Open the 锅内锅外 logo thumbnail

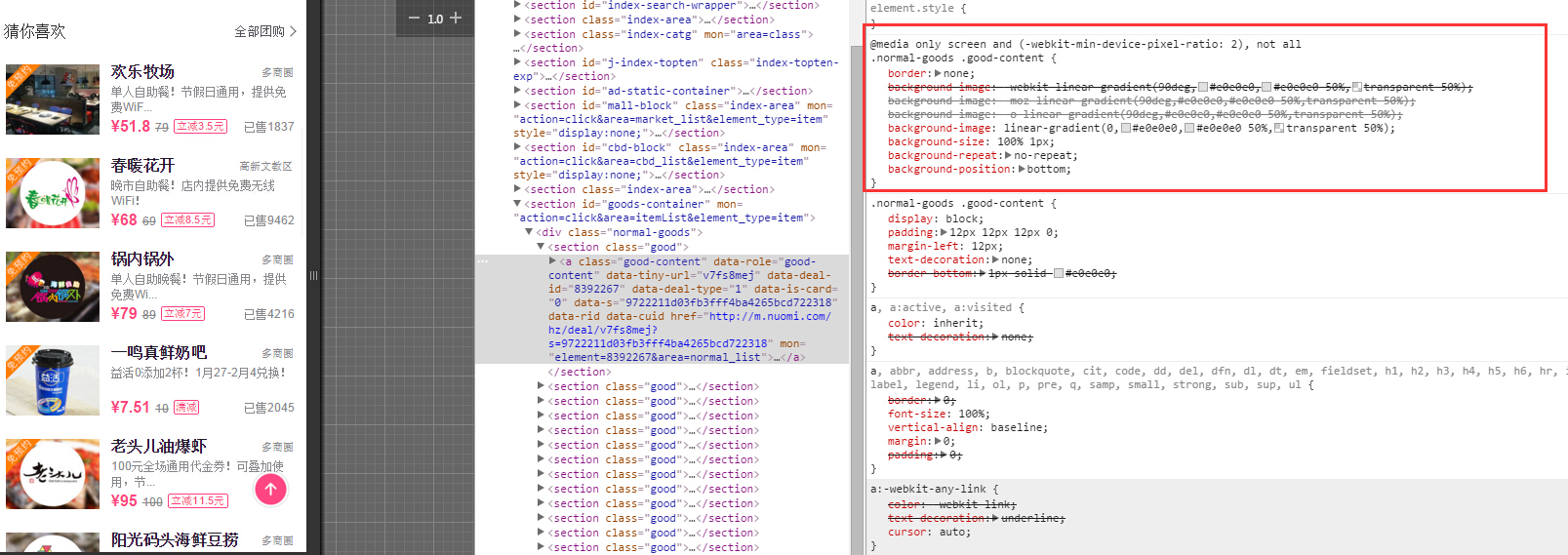53,287
